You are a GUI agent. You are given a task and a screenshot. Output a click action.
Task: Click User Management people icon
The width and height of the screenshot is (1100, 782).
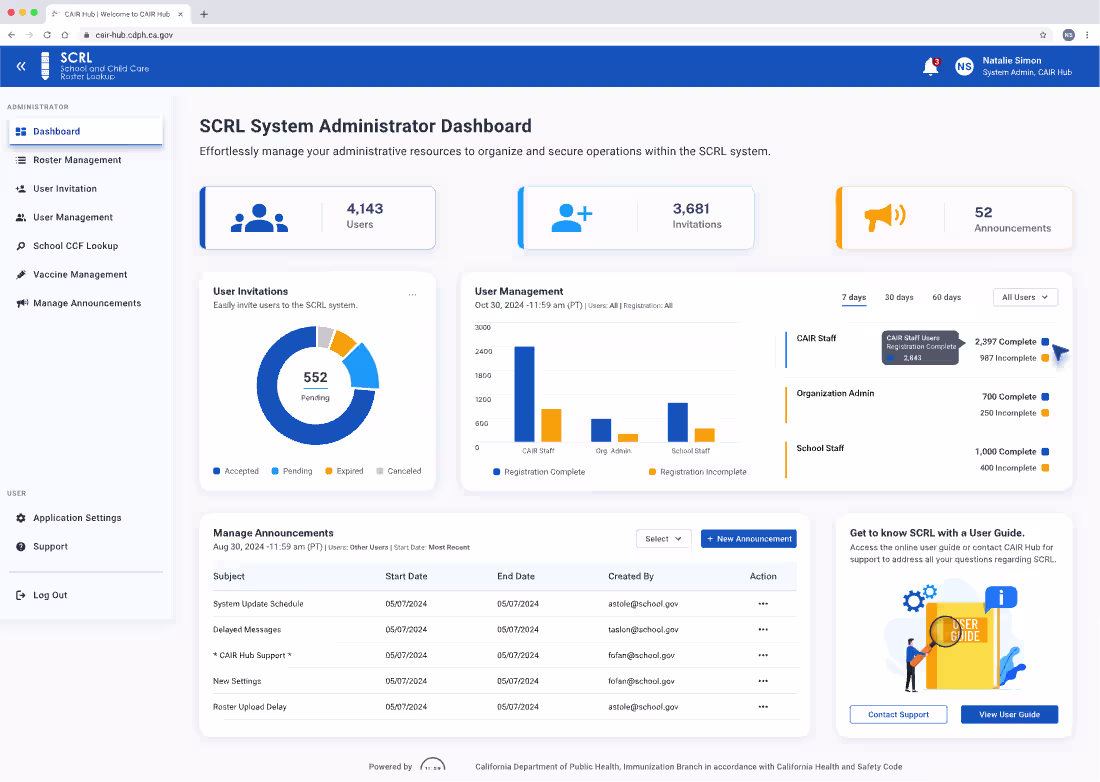(x=21, y=218)
